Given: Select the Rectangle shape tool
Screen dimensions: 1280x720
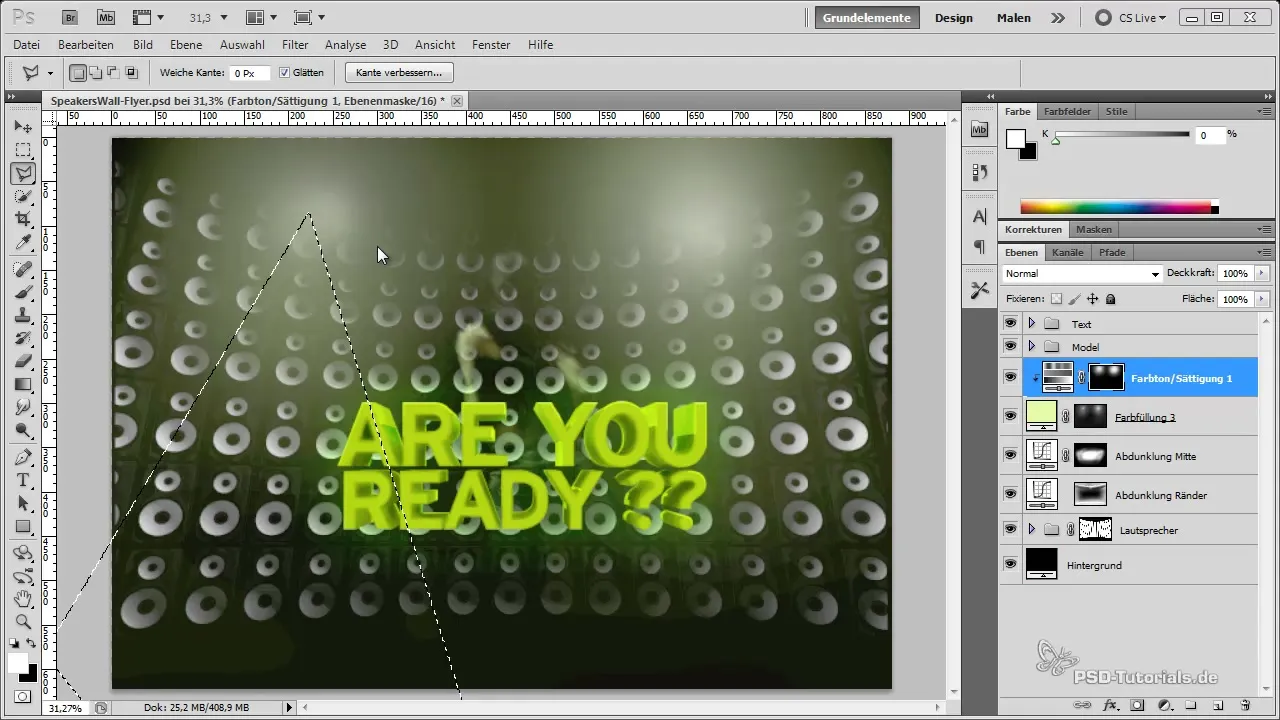Looking at the screenshot, I should 23,526.
